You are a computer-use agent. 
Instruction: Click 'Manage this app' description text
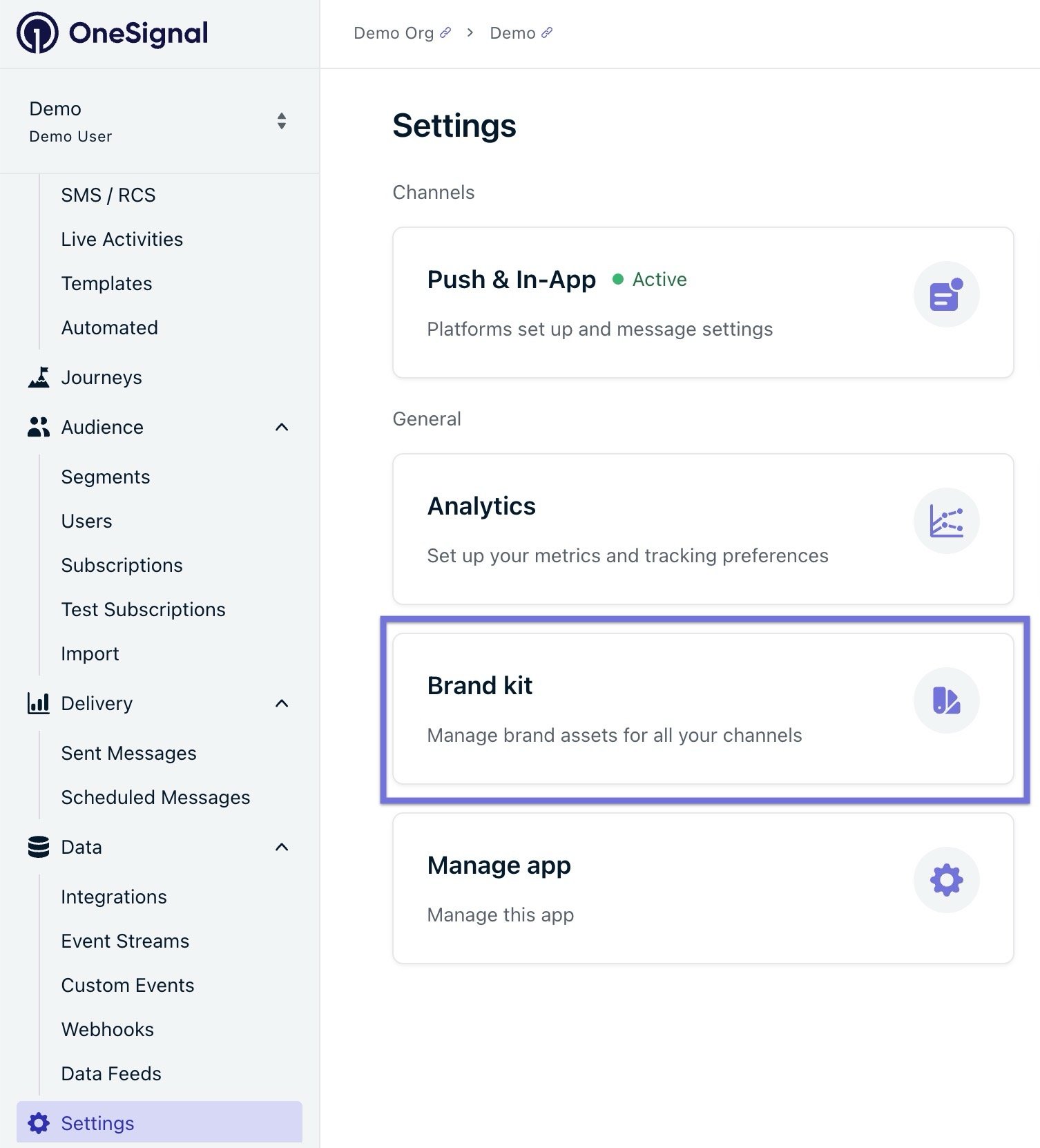(x=501, y=915)
